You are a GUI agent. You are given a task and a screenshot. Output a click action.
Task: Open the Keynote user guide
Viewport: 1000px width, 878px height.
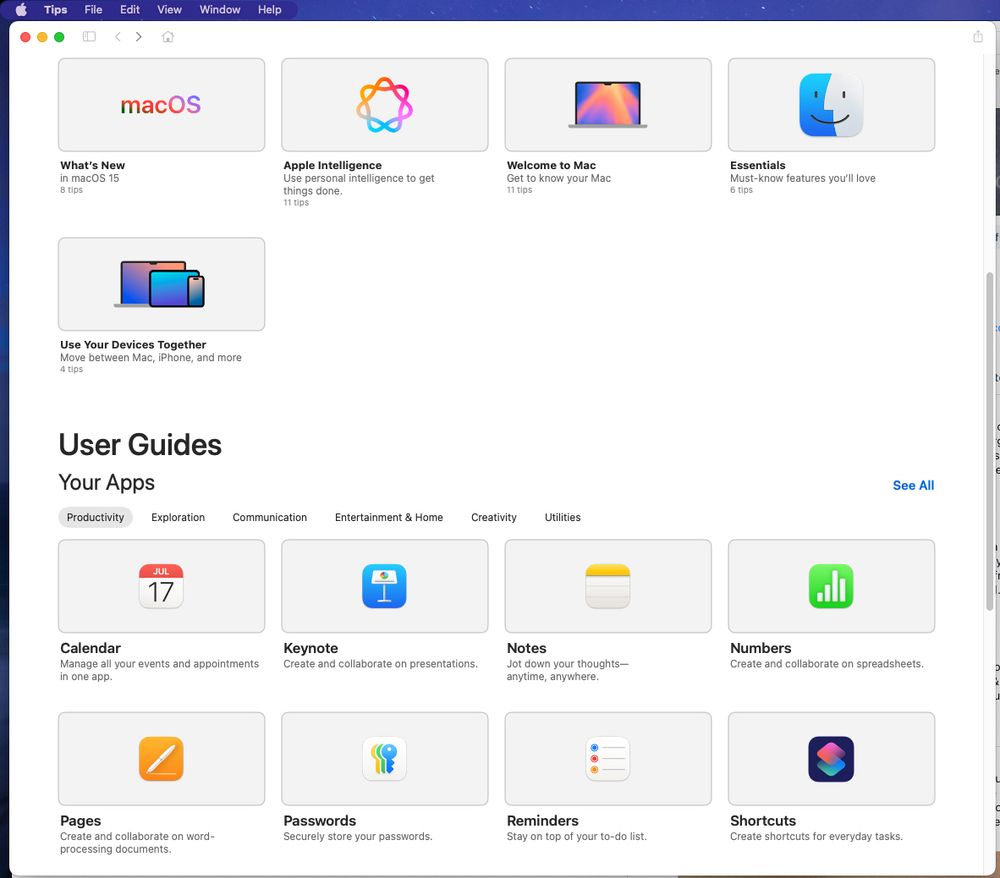click(x=384, y=586)
